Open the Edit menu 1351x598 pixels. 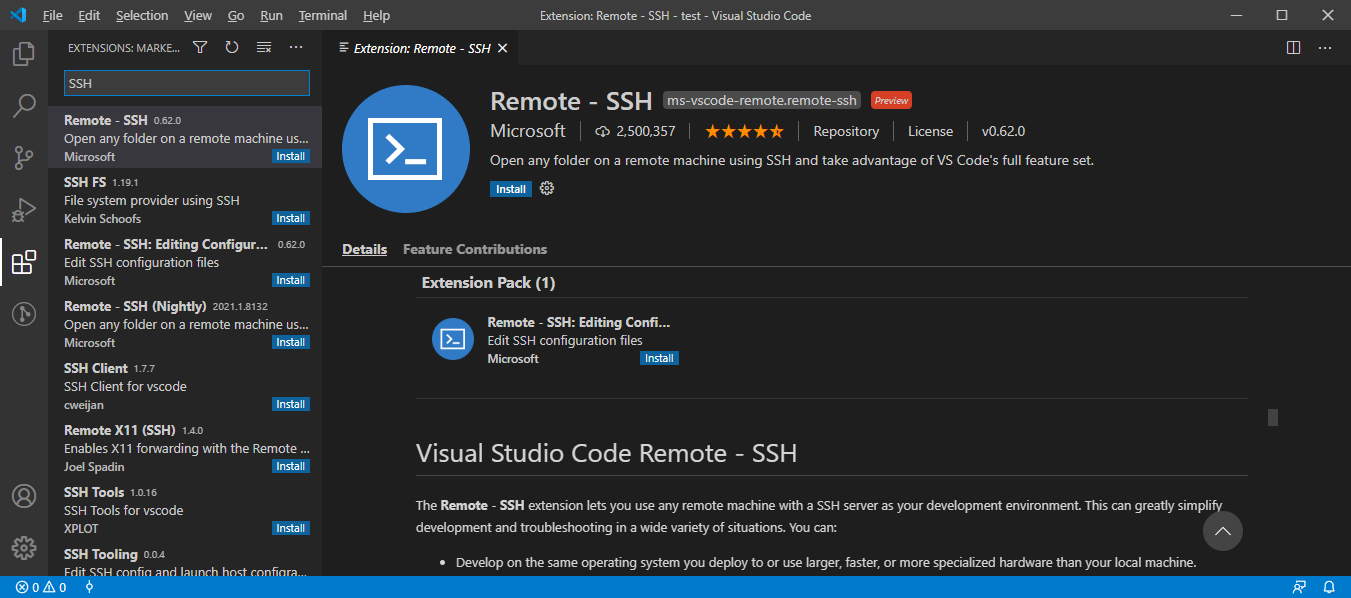click(89, 16)
